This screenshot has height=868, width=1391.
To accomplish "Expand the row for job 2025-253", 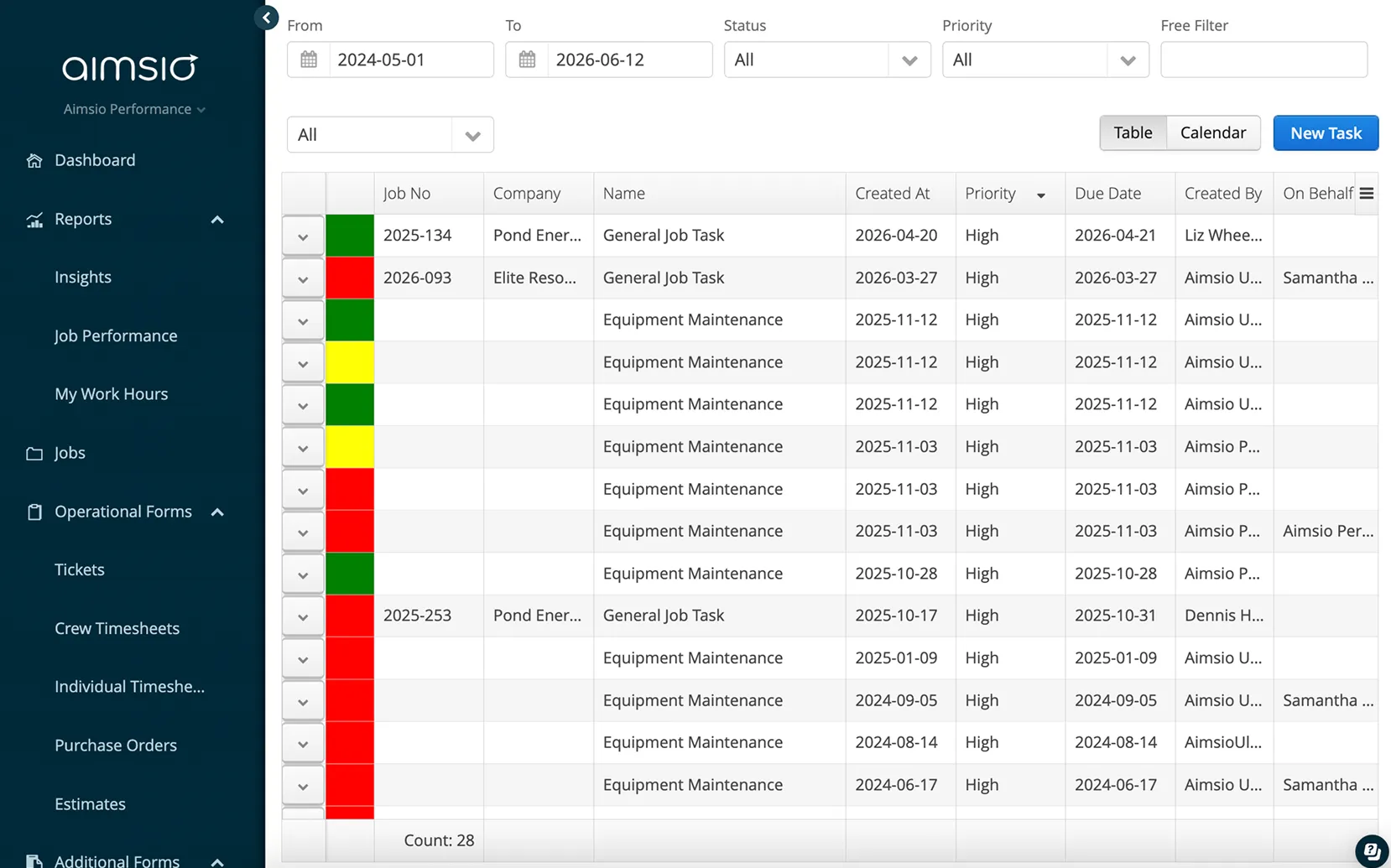I will coord(303,616).
